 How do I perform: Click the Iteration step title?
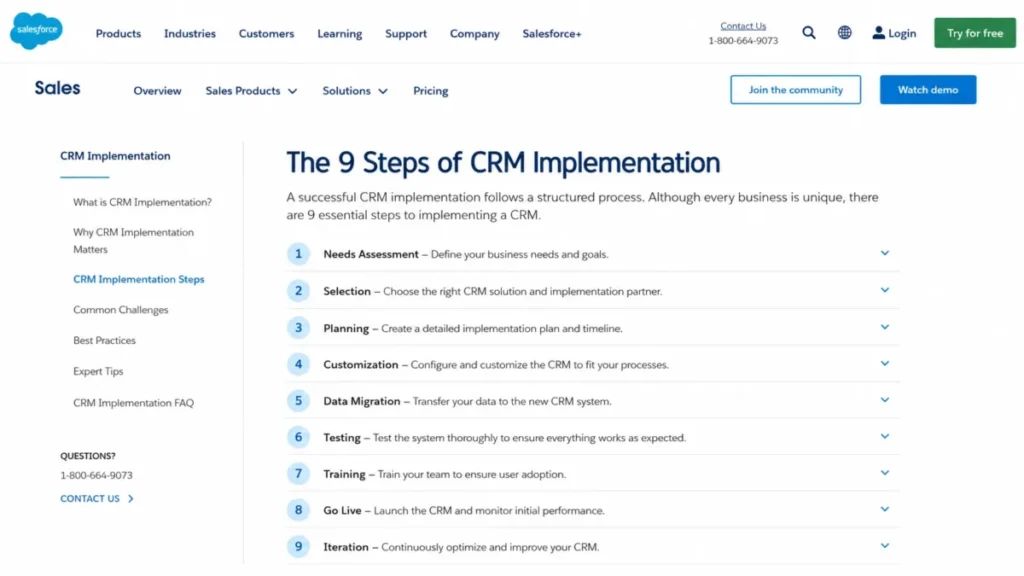(346, 547)
